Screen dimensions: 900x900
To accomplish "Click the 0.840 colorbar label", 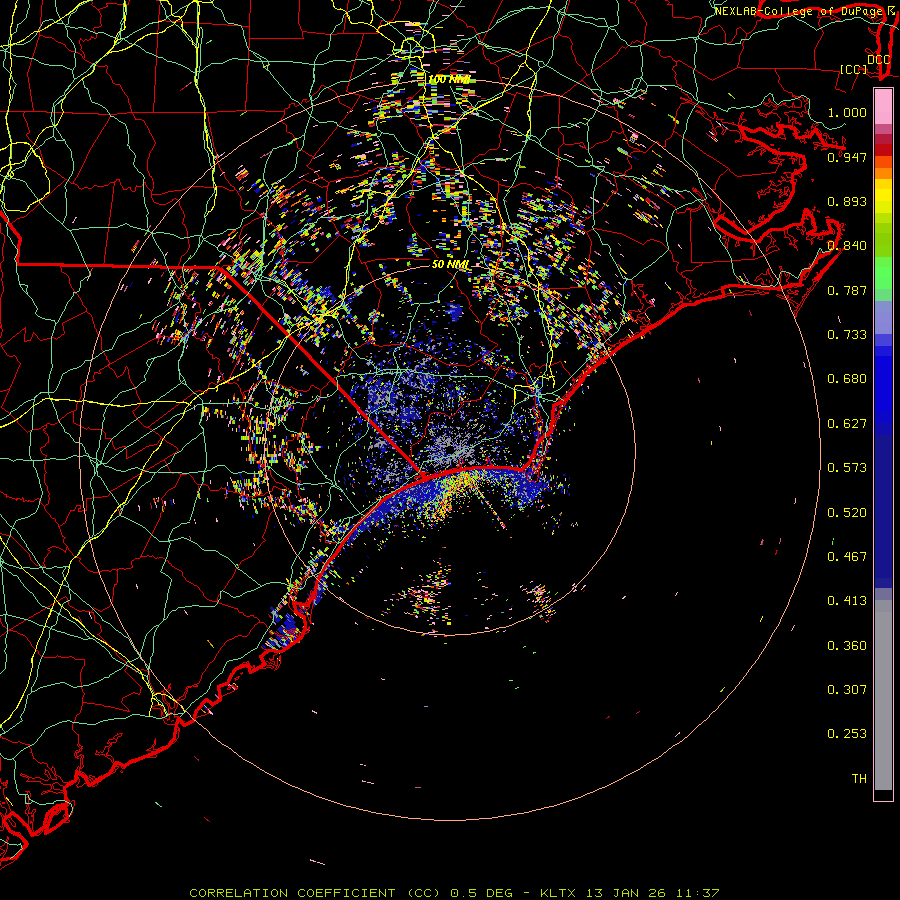I will (847, 245).
